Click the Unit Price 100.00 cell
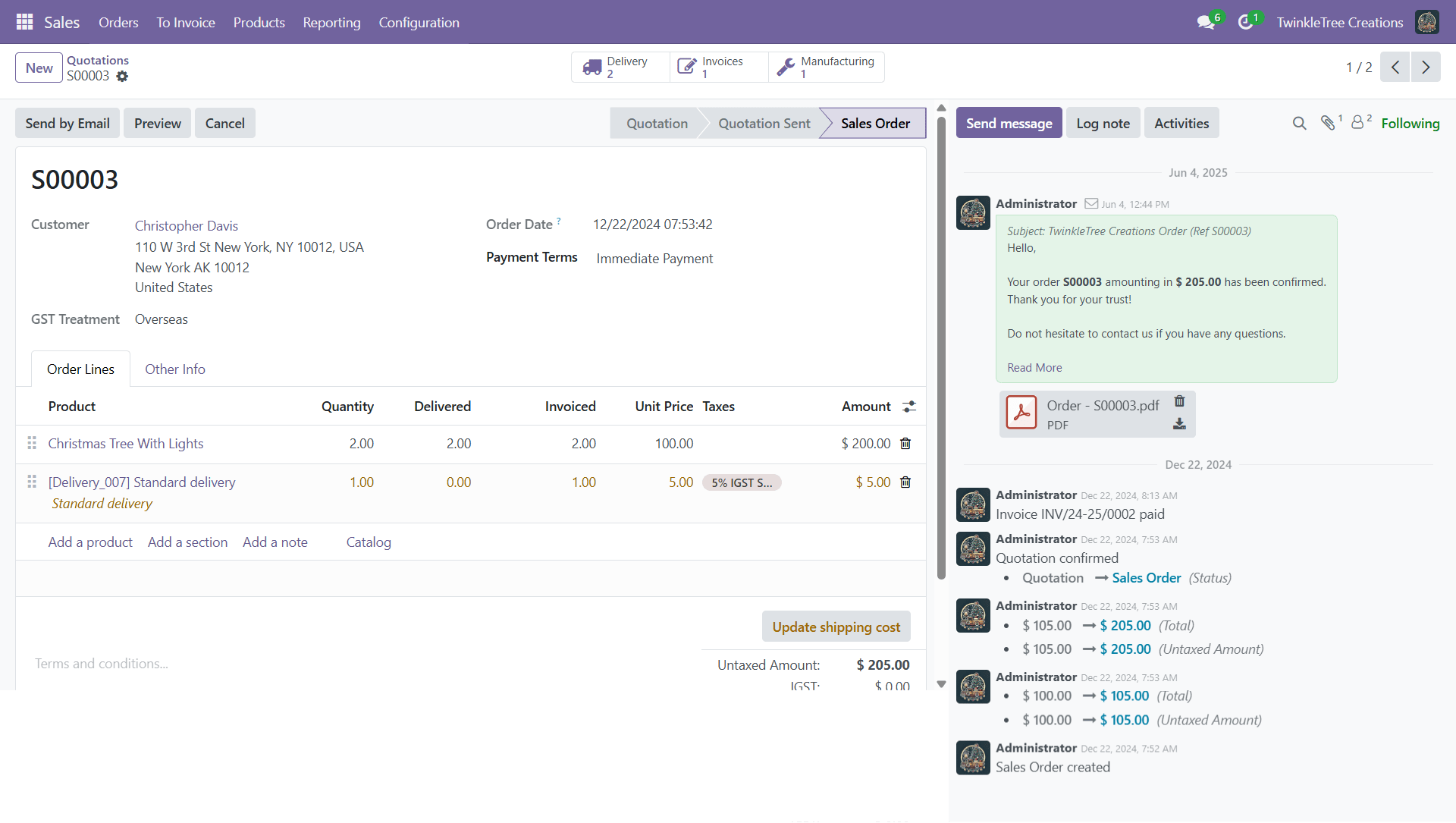This screenshot has width=1456, height=823. 673,444
